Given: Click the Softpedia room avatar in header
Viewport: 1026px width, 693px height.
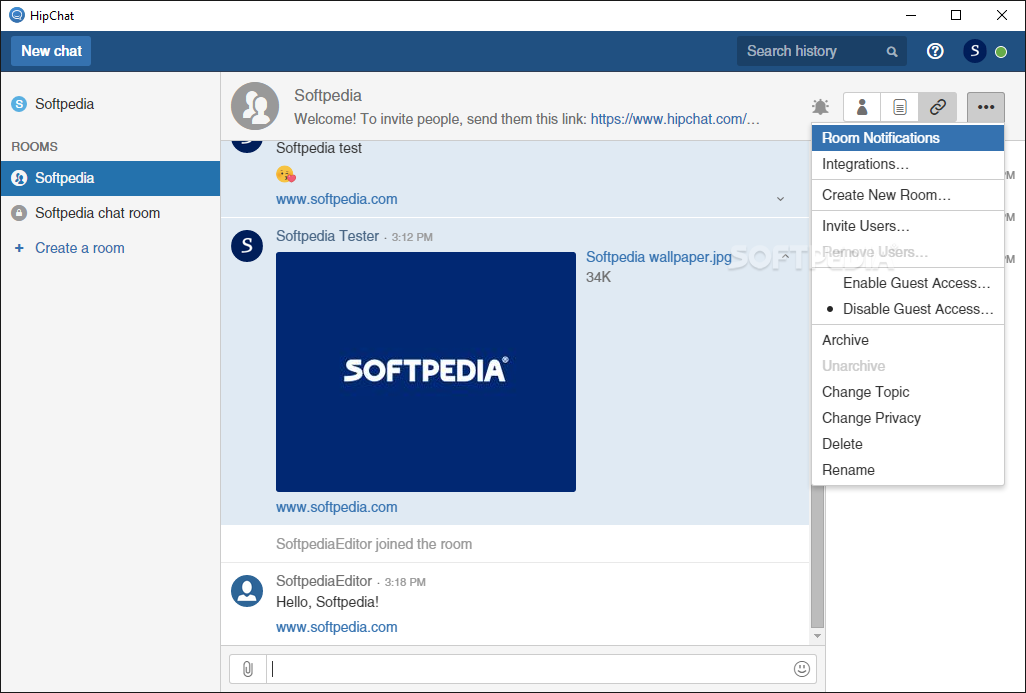Looking at the screenshot, I should point(255,106).
